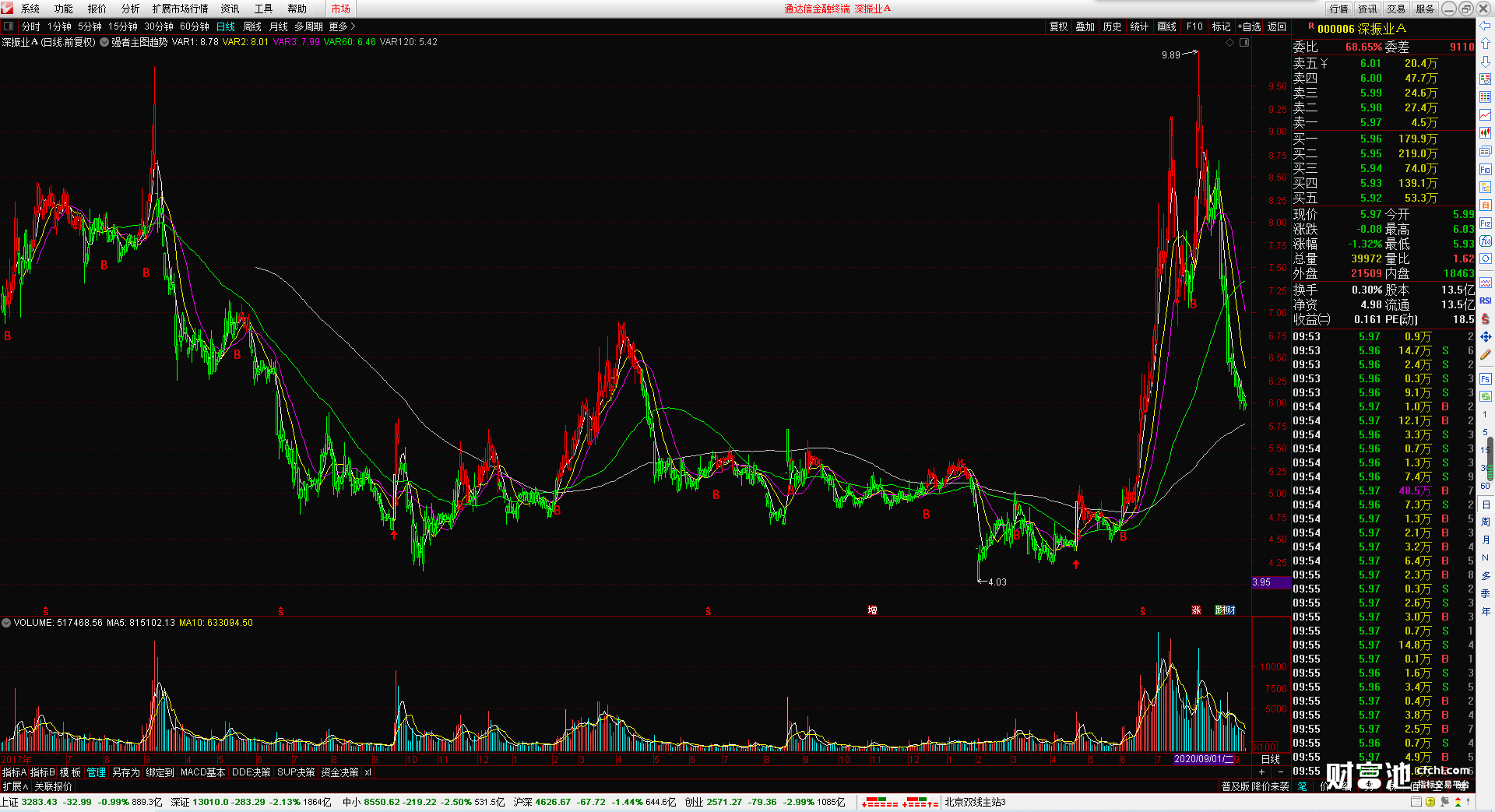Click the 关联报价 tab
The height and width of the screenshot is (812, 1495).
[x=53, y=786]
